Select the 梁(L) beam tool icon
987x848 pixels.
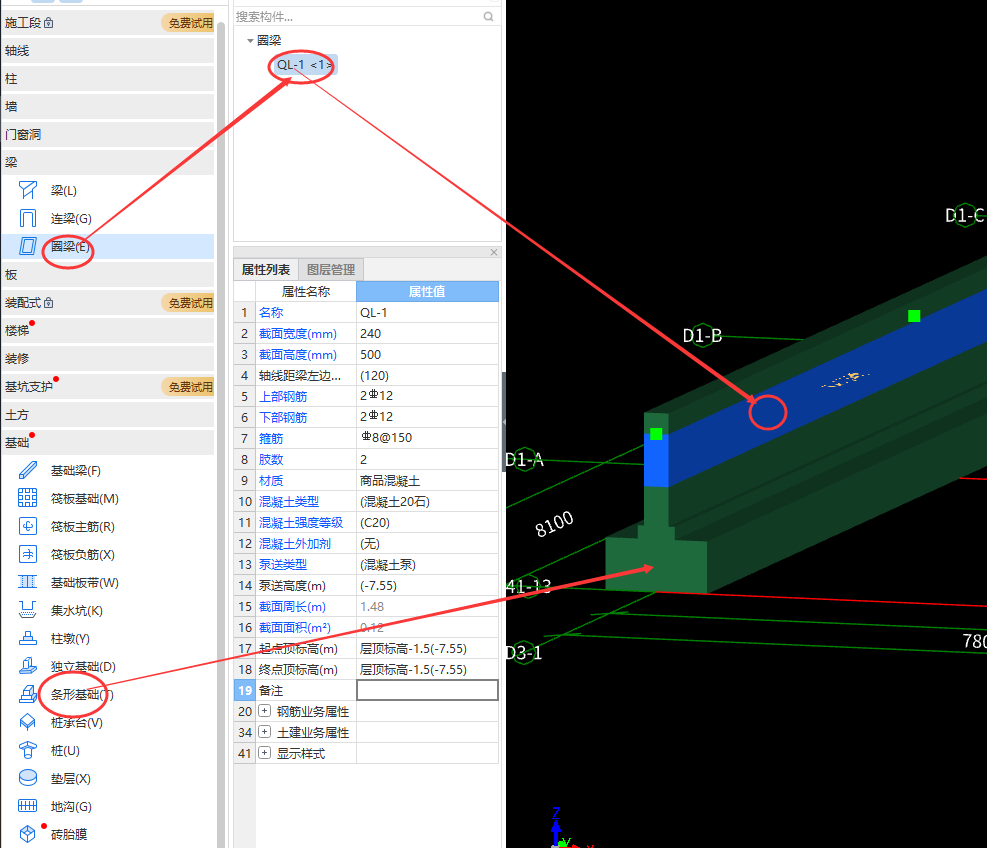[x=28, y=190]
